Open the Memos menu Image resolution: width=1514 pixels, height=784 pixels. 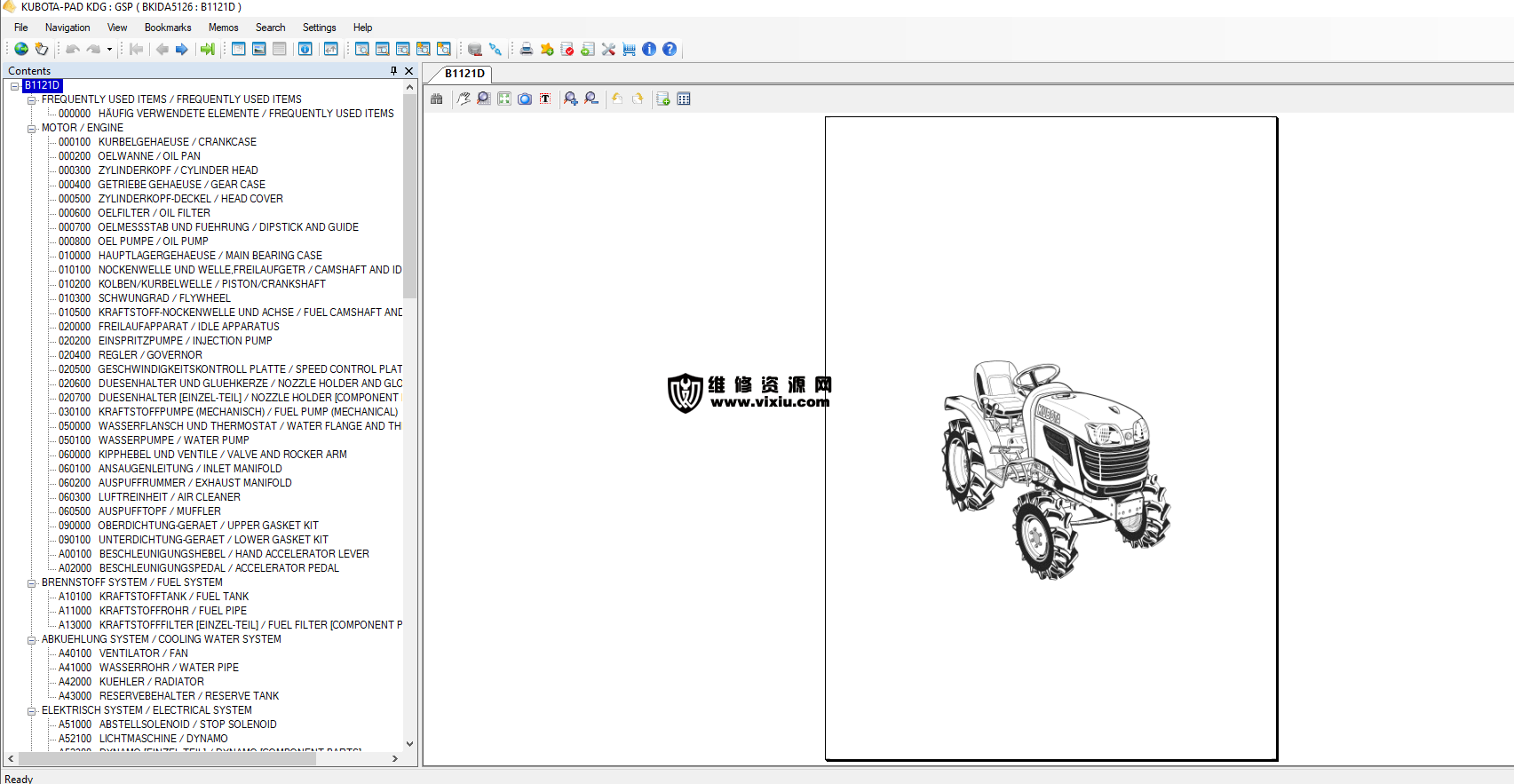click(224, 28)
